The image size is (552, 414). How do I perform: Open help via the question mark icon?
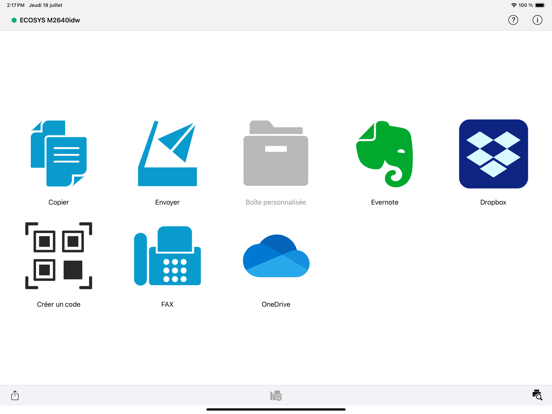pyautogui.click(x=513, y=20)
